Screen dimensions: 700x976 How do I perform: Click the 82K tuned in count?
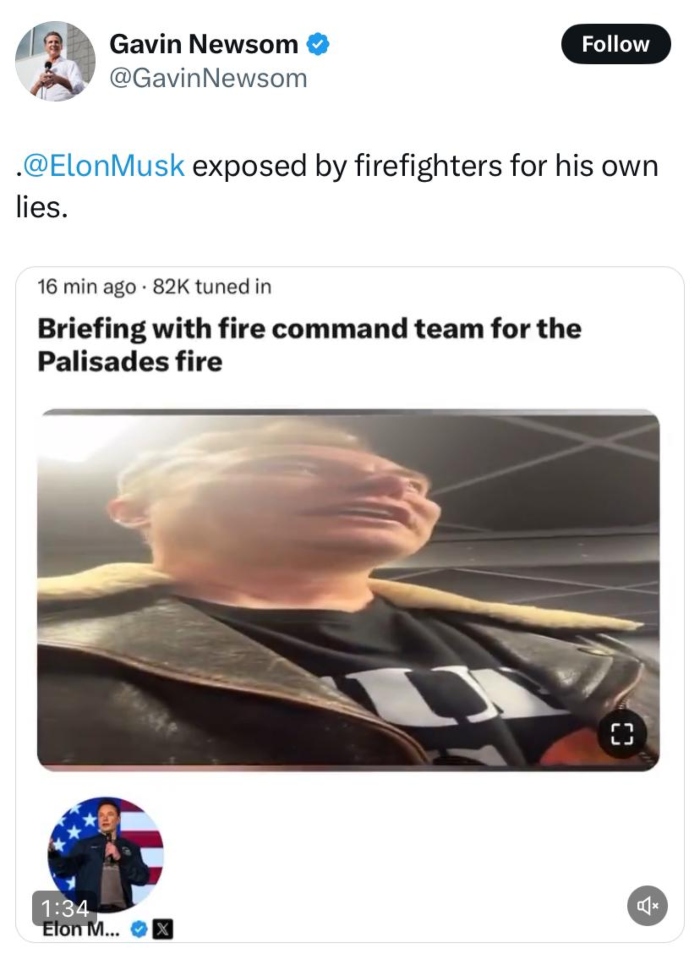pos(212,286)
